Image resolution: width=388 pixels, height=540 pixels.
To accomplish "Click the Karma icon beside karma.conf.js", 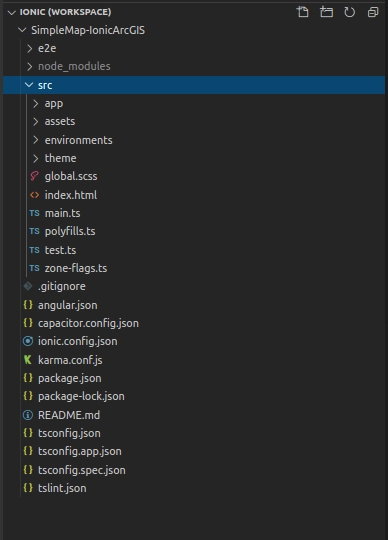I will pyautogui.click(x=28, y=360).
